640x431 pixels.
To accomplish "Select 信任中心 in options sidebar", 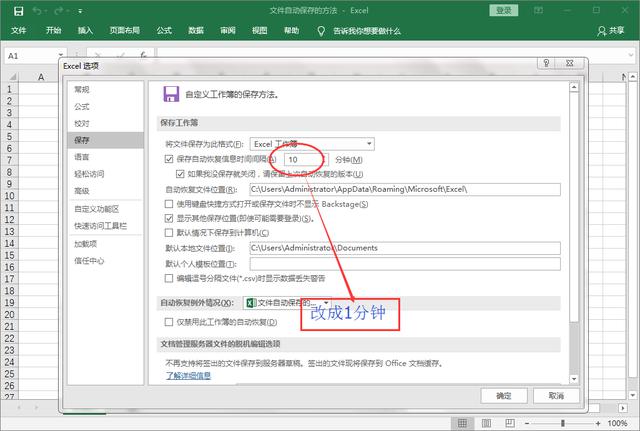I will pos(105,260).
